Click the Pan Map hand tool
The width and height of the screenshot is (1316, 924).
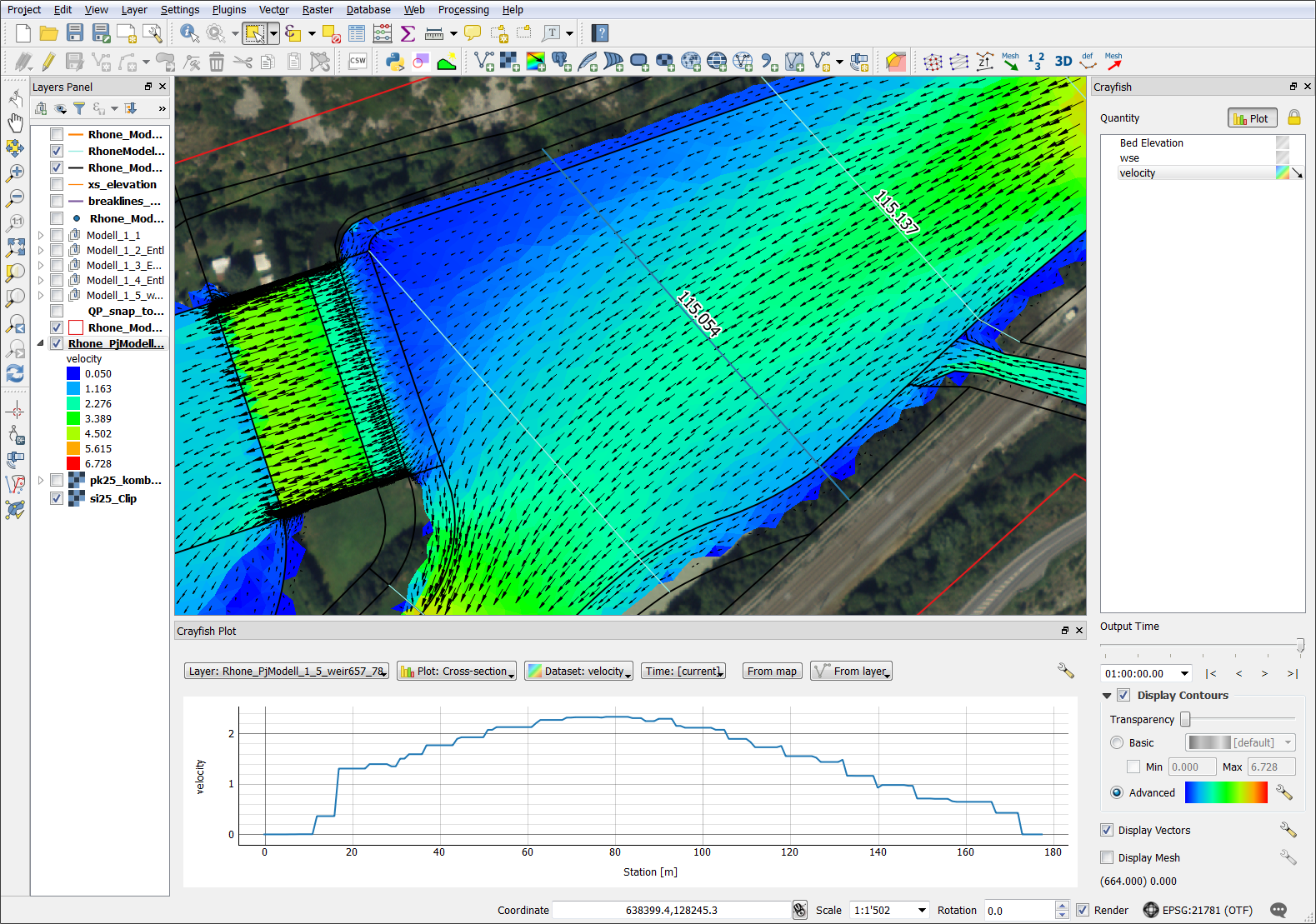(x=15, y=123)
